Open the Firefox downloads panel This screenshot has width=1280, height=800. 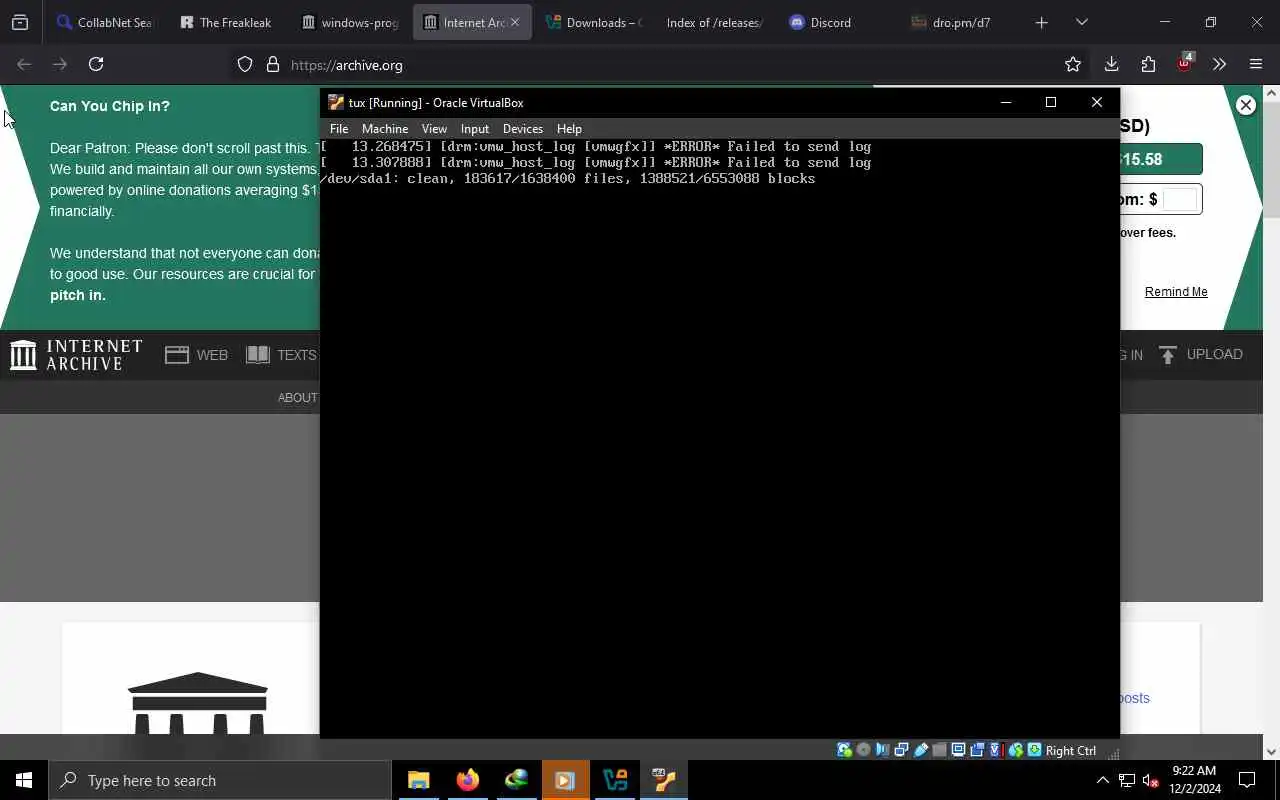[1111, 64]
